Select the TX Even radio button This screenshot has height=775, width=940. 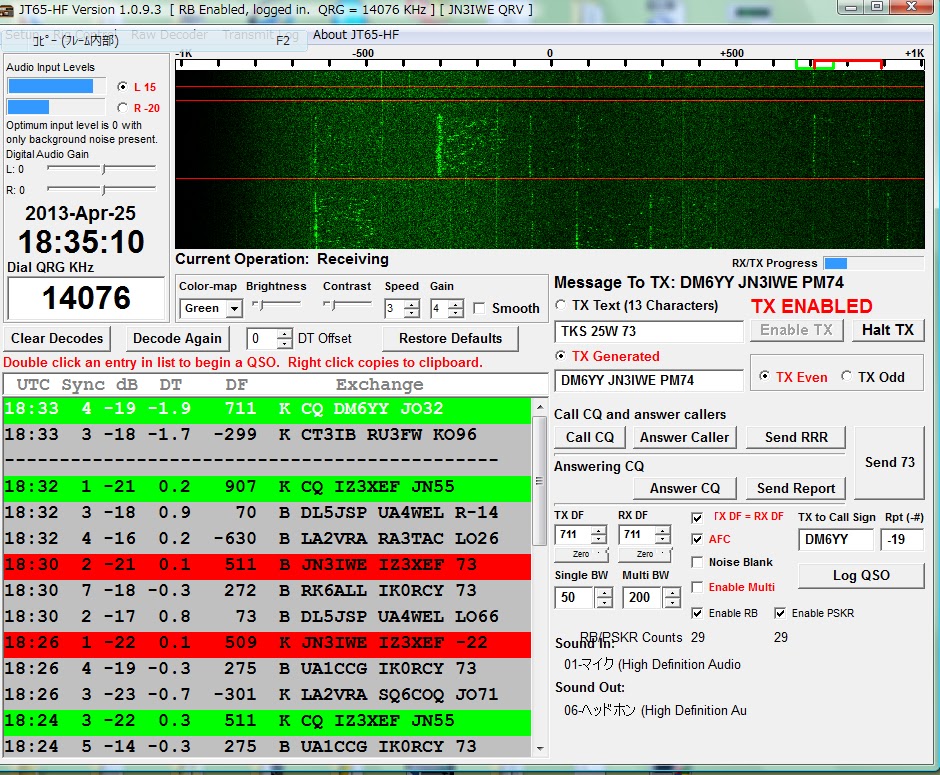764,376
